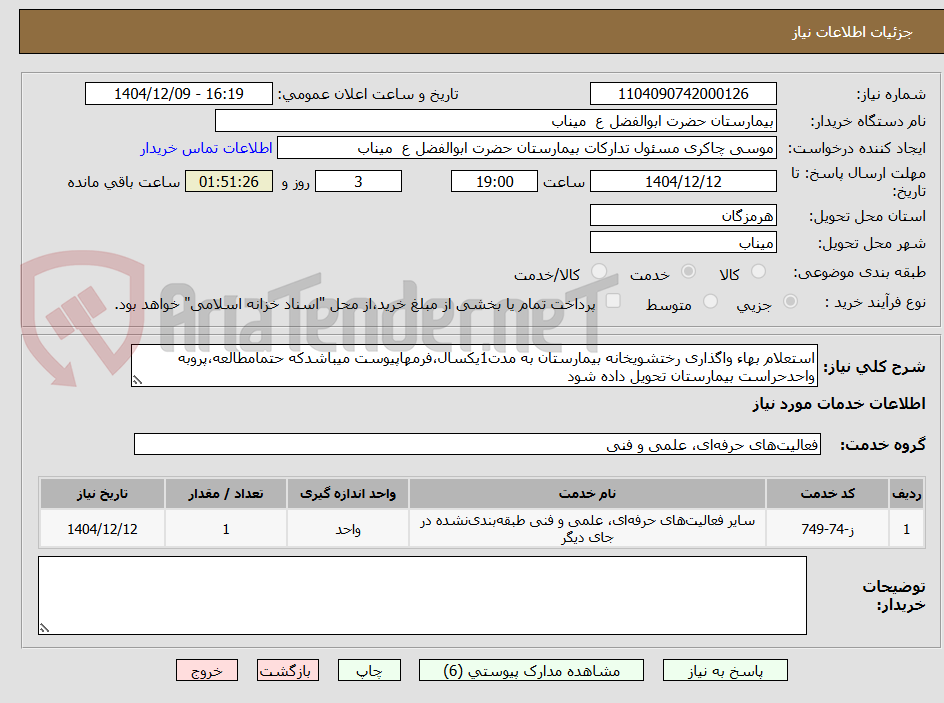Viewport: 944px width, 703px height.
Task: Click the table date cell 1404/12/12
Action: [x=102, y=529]
